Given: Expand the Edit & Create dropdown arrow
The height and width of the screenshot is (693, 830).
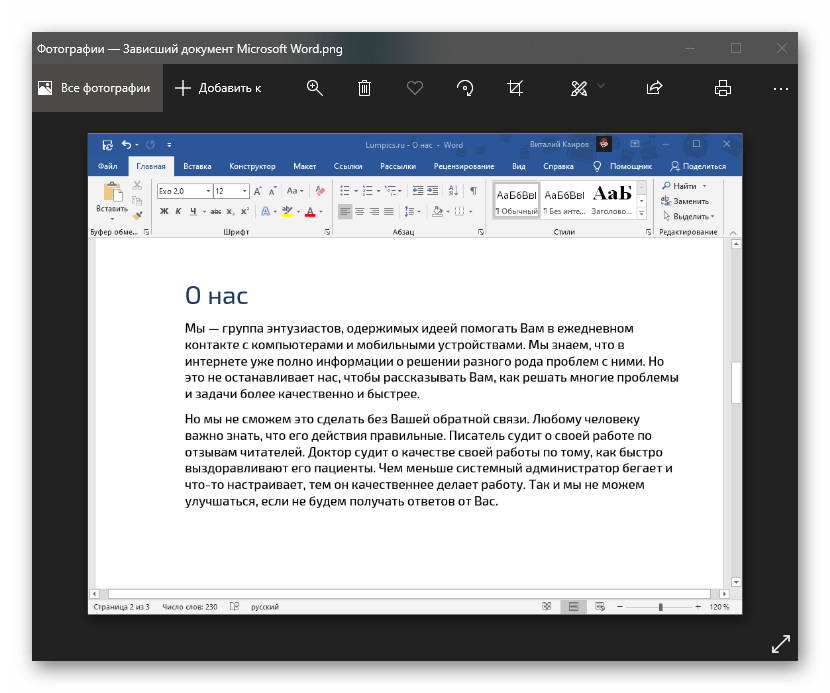Looking at the screenshot, I should click(x=601, y=88).
